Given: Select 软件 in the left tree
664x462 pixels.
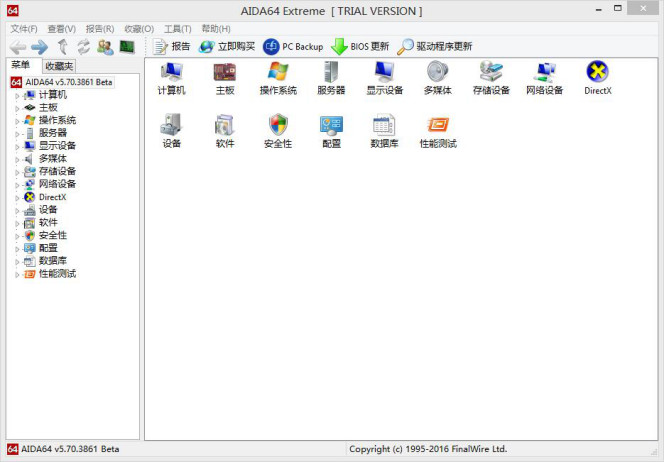Looking at the screenshot, I should coord(48,222).
